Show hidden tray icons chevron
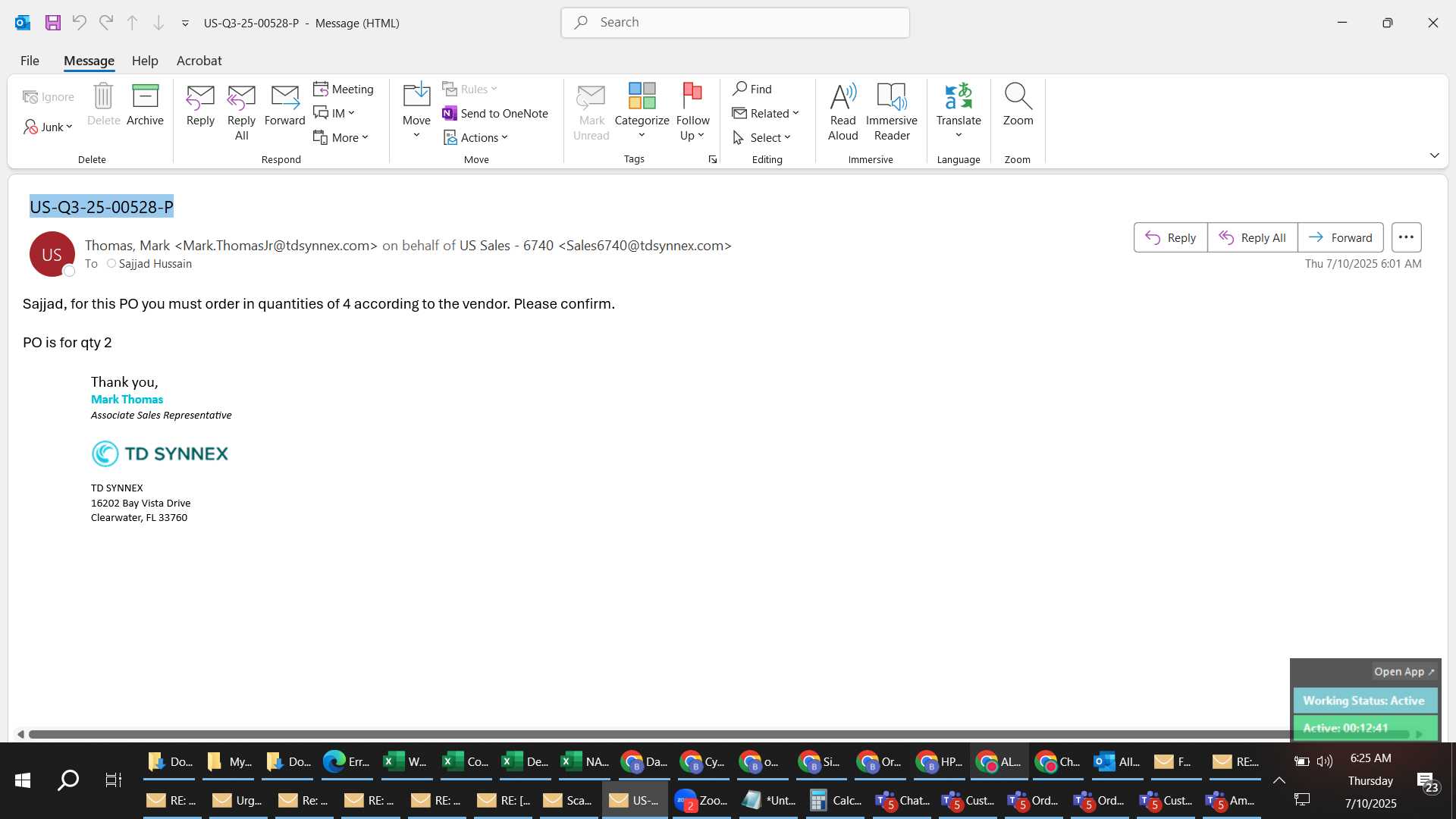Screen dimensions: 1456x819 click(x=1279, y=780)
